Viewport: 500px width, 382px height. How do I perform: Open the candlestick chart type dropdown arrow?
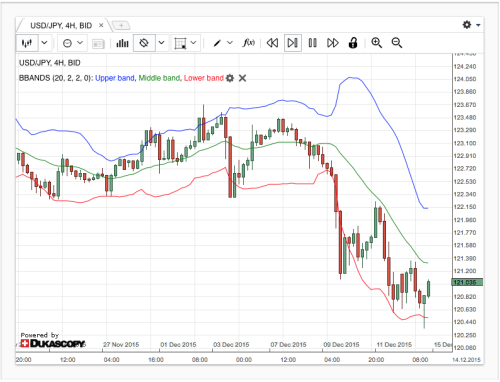pyautogui.click(x=44, y=43)
